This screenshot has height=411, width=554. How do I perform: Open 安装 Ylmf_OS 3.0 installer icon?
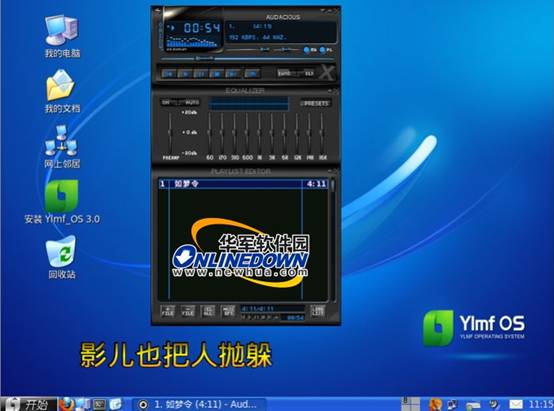pyautogui.click(x=62, y=202)
